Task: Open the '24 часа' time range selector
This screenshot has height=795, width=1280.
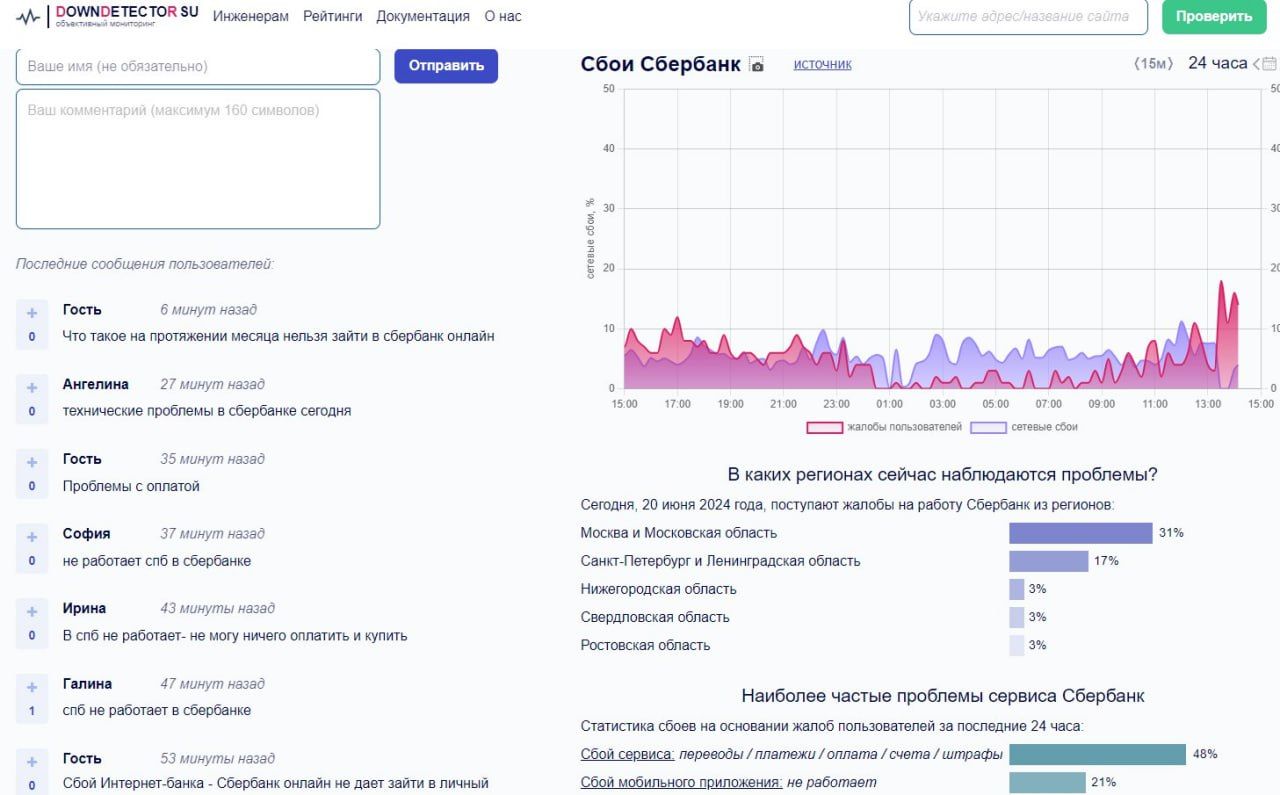Action: [x=1217, y=63]
